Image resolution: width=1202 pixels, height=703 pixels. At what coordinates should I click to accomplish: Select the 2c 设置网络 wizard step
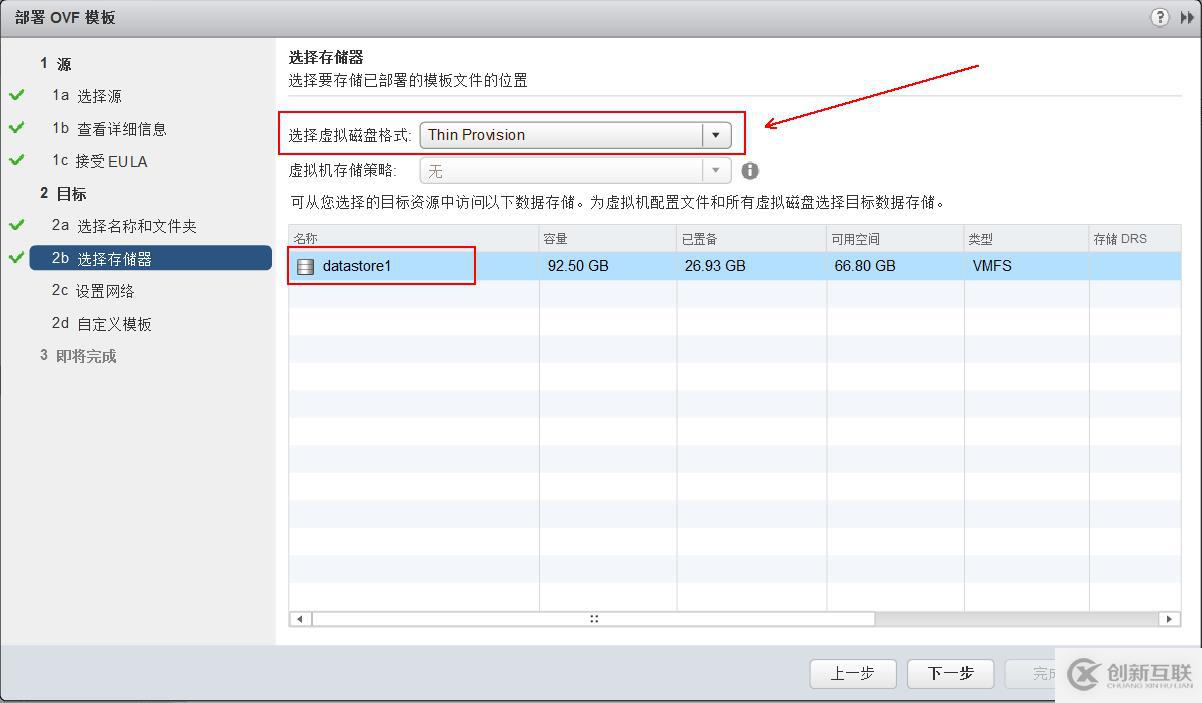[x=95, y=290]
